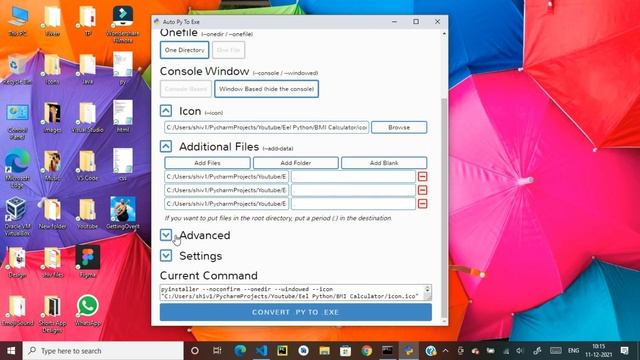Select the Microsoft Edge desktop shortcut
The image size is (640, 360).
tap(18, 169)
